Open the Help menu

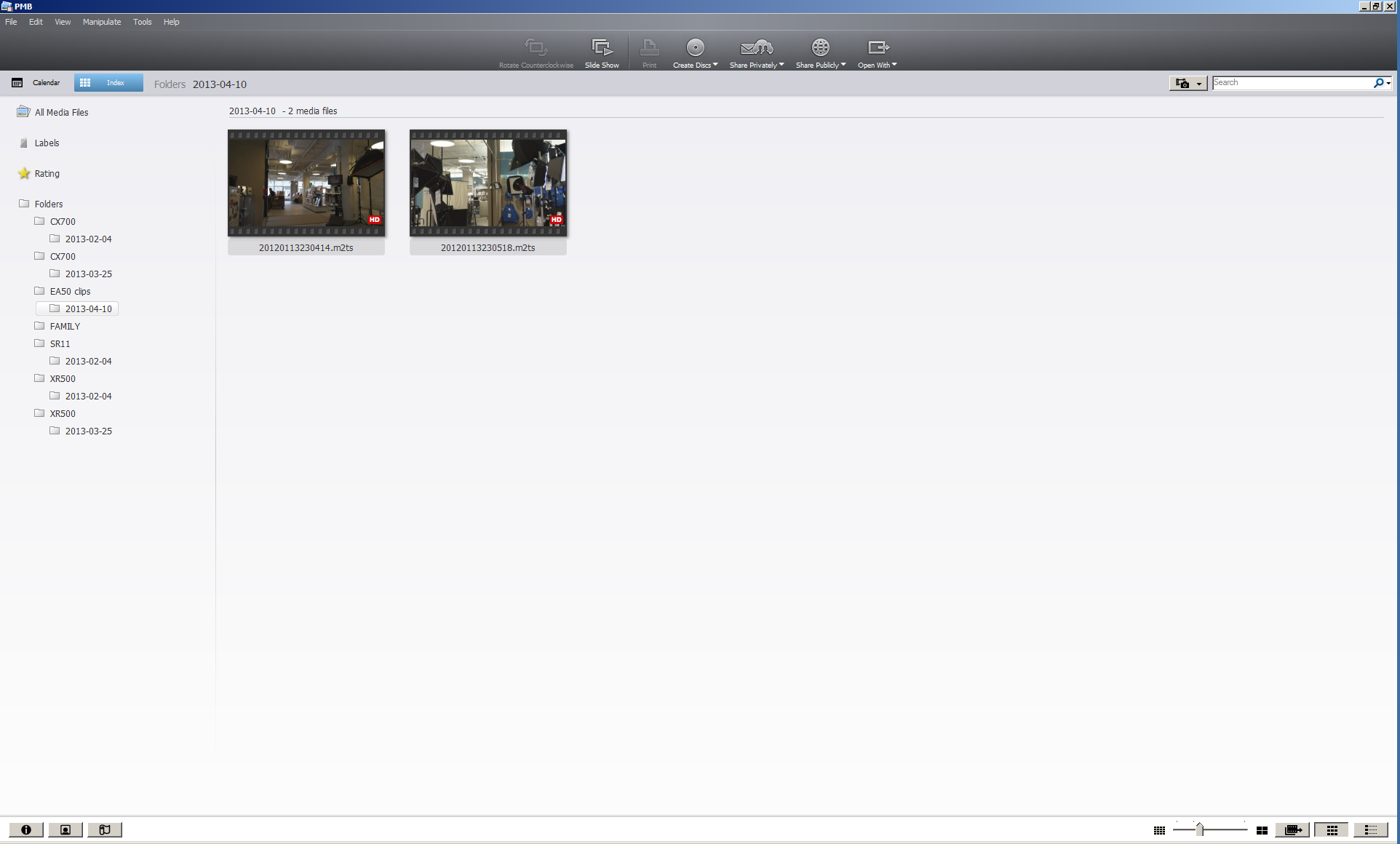(171, 22)
